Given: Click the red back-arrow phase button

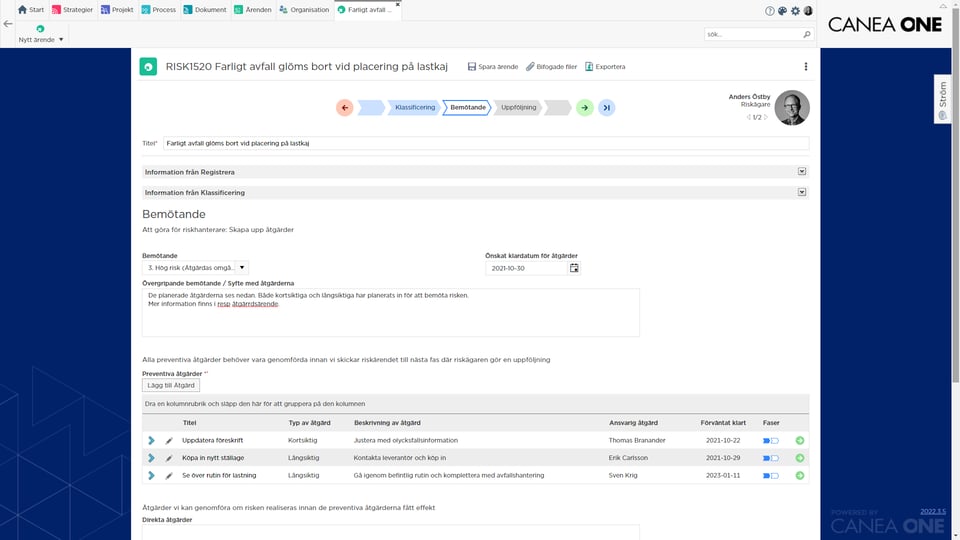Looking at the screenshot, I should pos(345,108).
